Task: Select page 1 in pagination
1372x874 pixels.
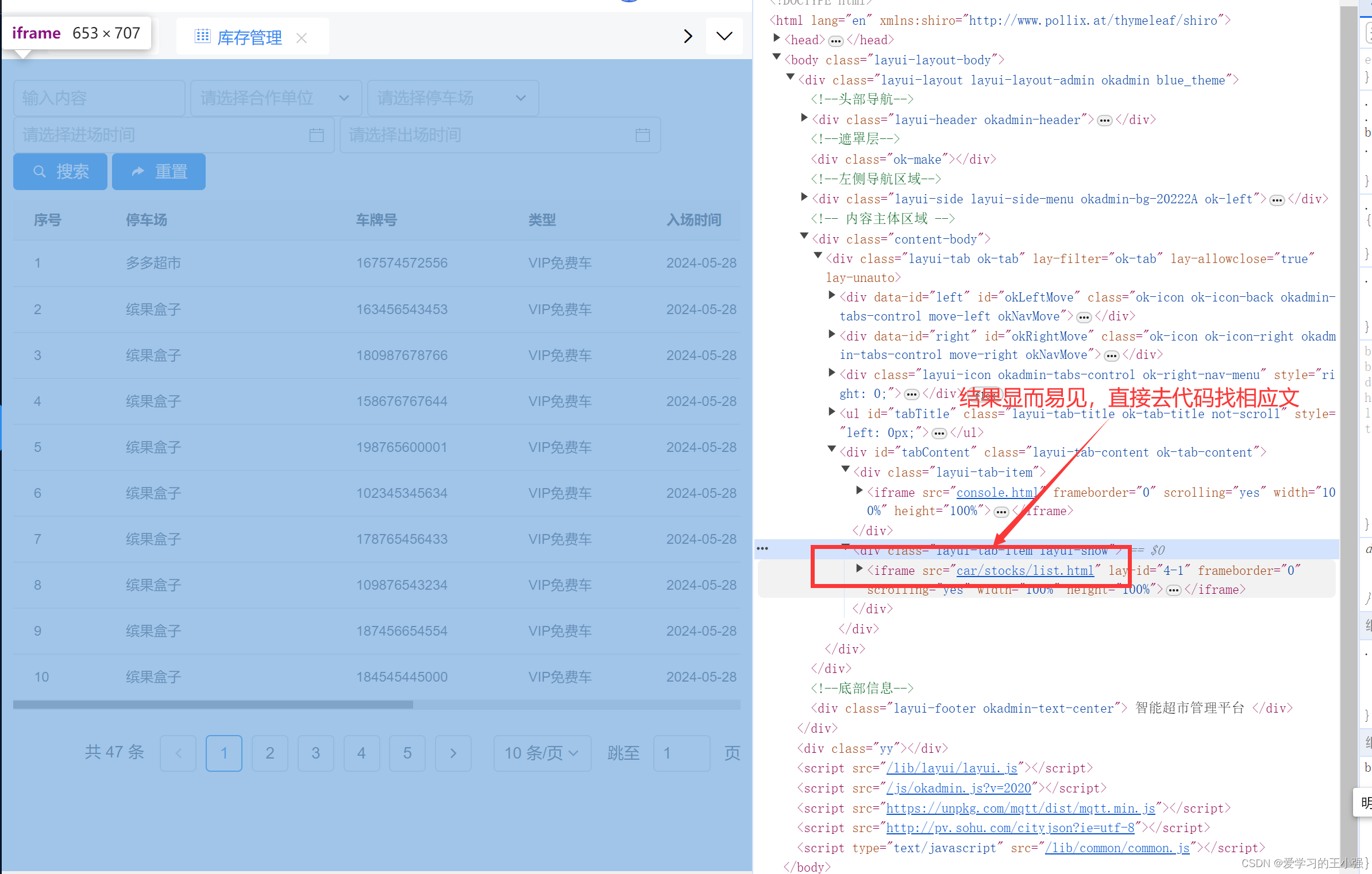Action: pyautogui.click(x=224, y=753)
